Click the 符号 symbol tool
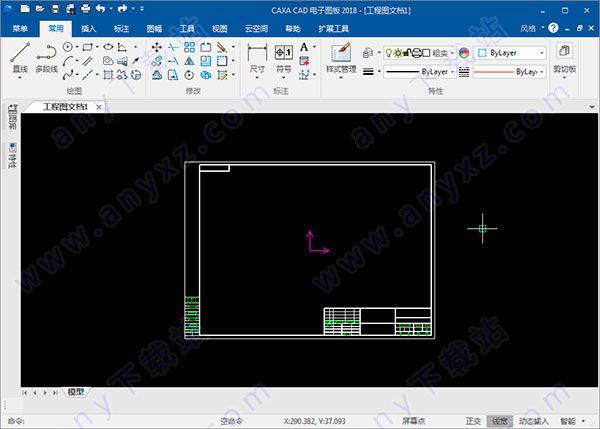Screen dimensions: 600x429 (284, 58)
